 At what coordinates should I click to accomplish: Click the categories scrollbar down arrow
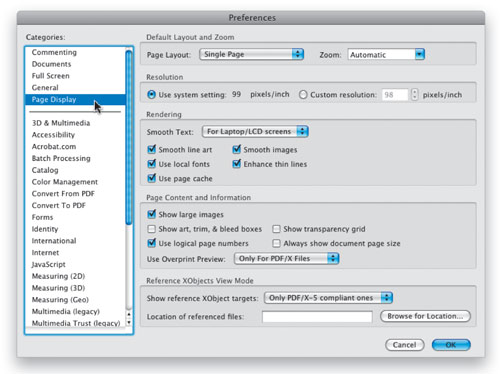click(x=129, y=323)
